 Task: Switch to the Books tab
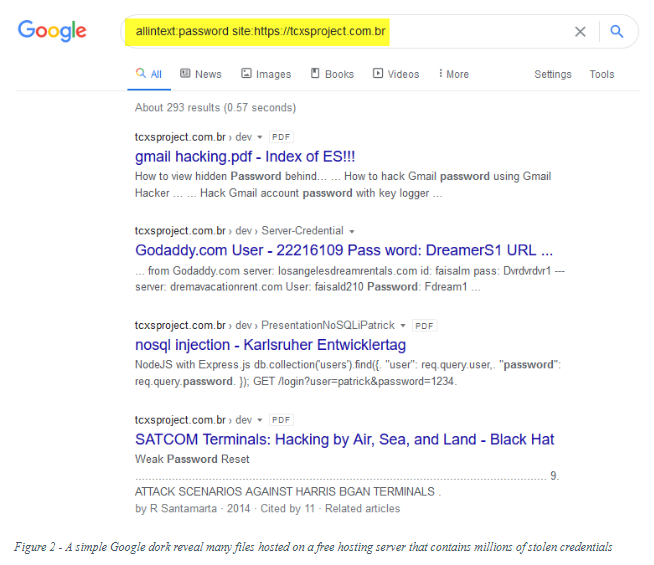[332, 74]
